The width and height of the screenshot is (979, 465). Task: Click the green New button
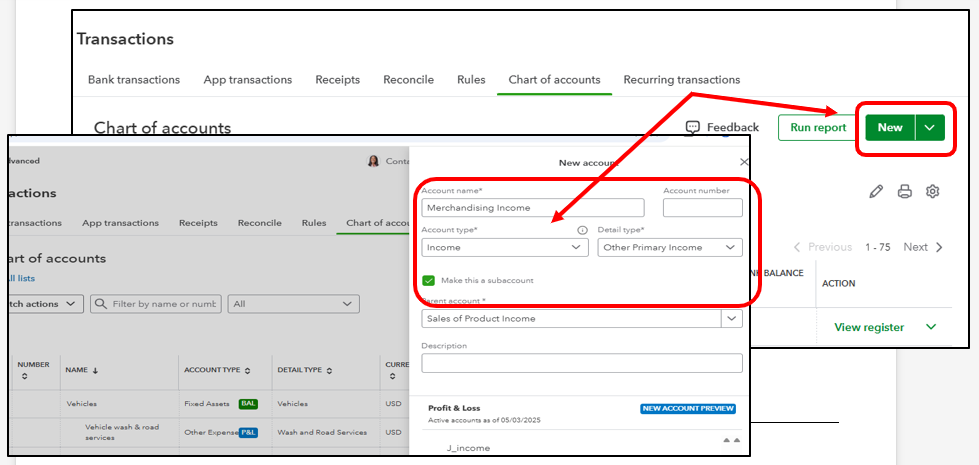(x=890, y=127)
